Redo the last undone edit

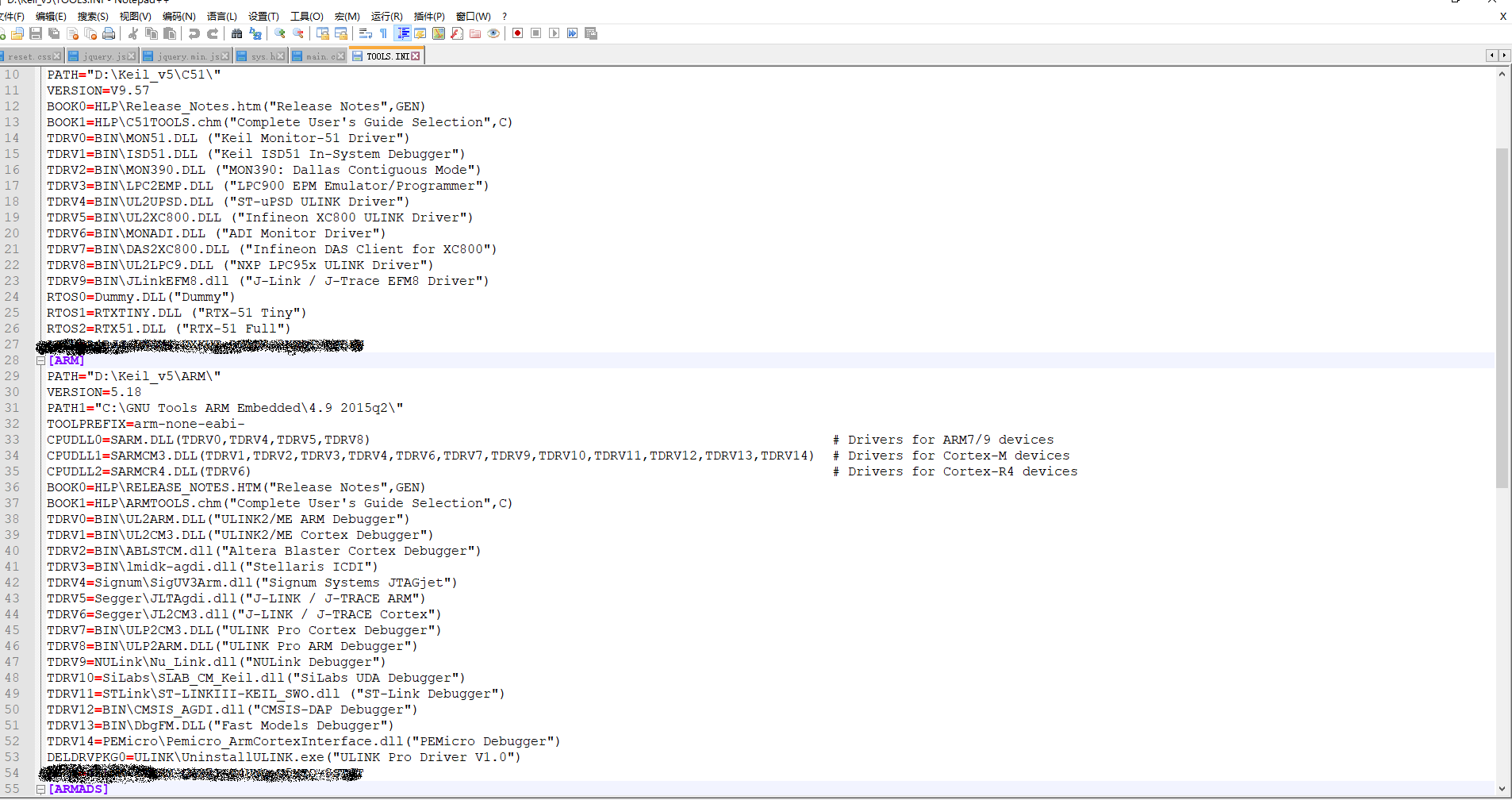tap(213, 33)
